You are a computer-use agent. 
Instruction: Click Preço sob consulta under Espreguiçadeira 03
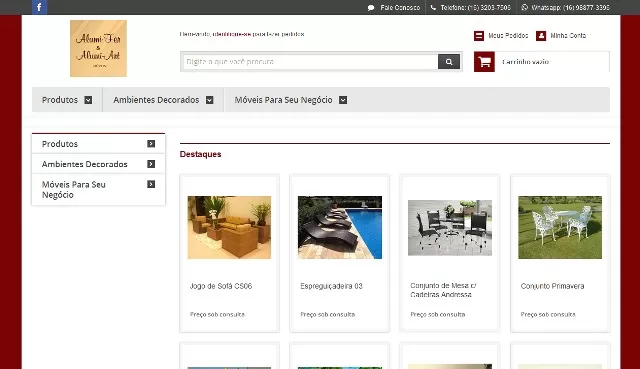coord(328,315)
